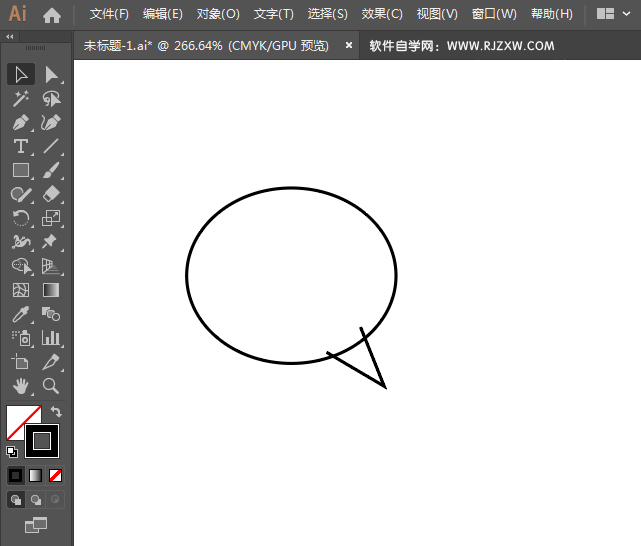Expand the tools panel via double arrows
The width and height of the screenshot is (641, 546).
click(10, 36)
